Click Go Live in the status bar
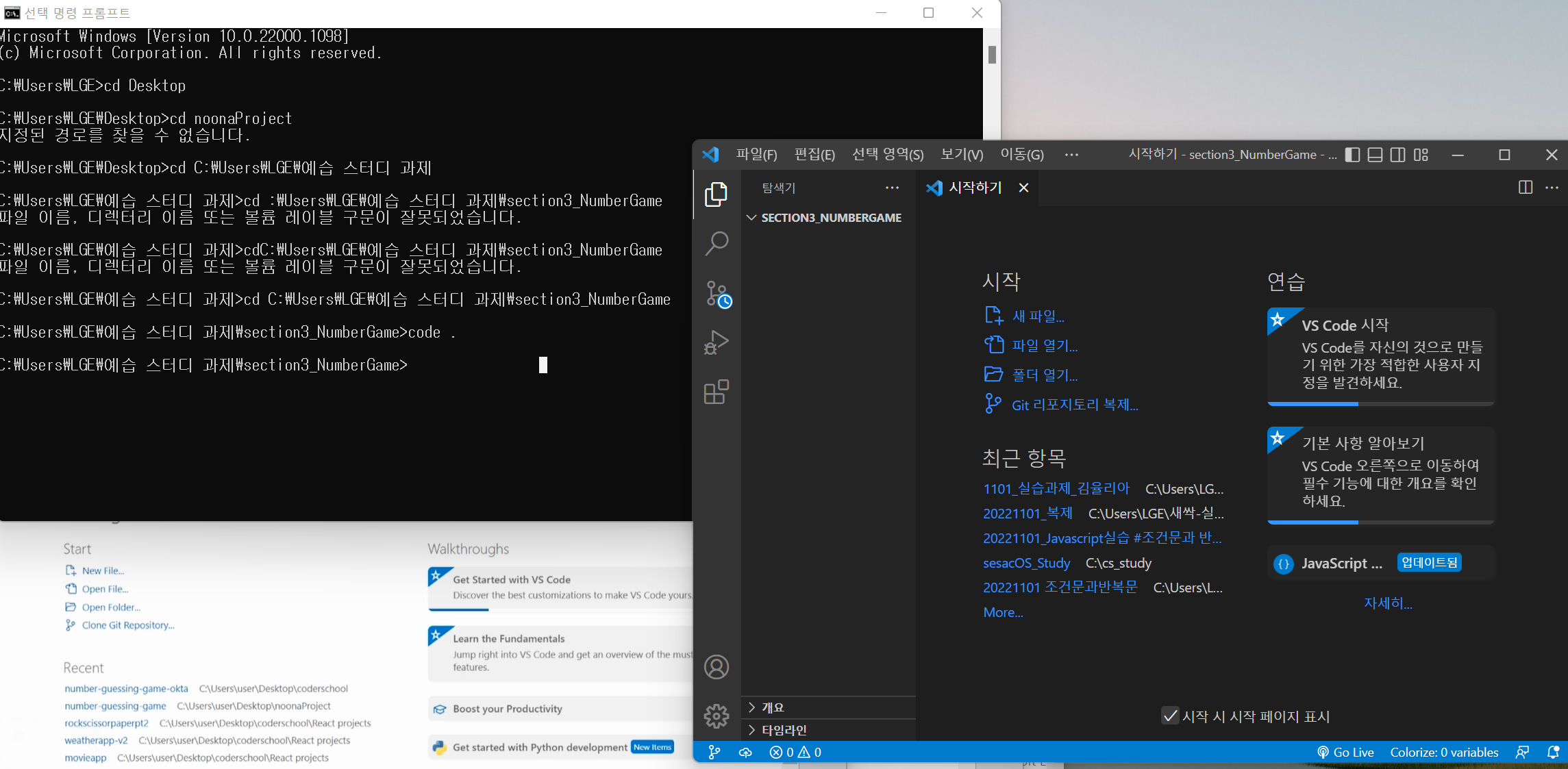 tap(1345, 752)
